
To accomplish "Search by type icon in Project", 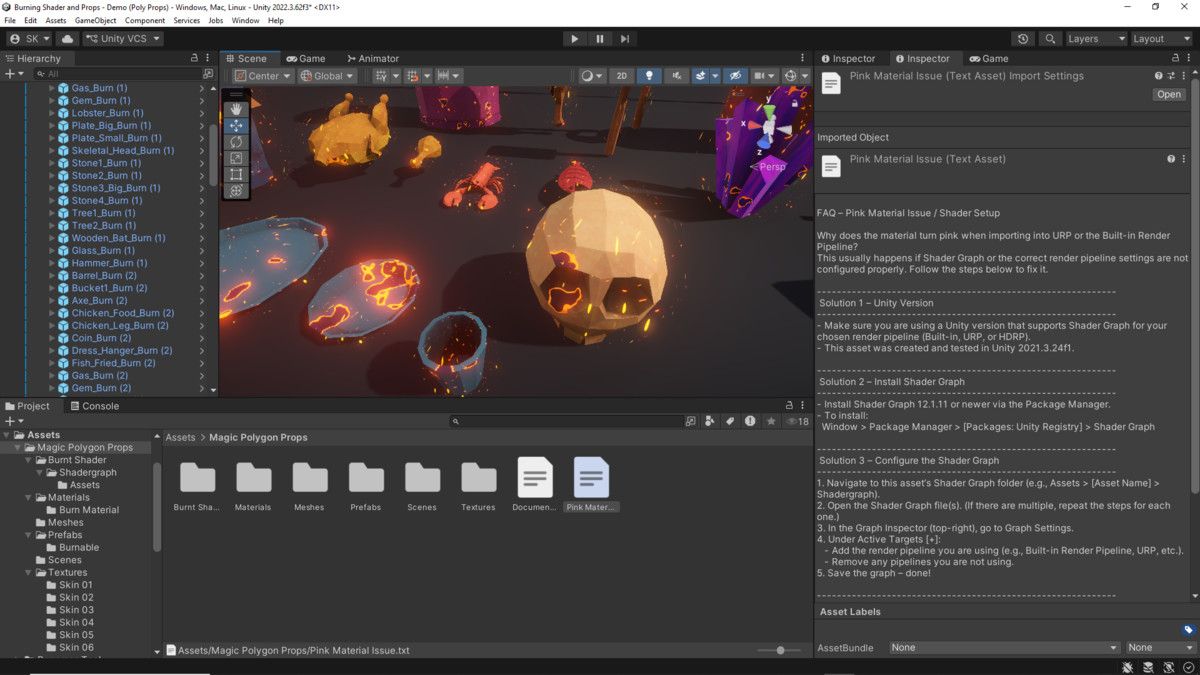I will tap(711, 422).
